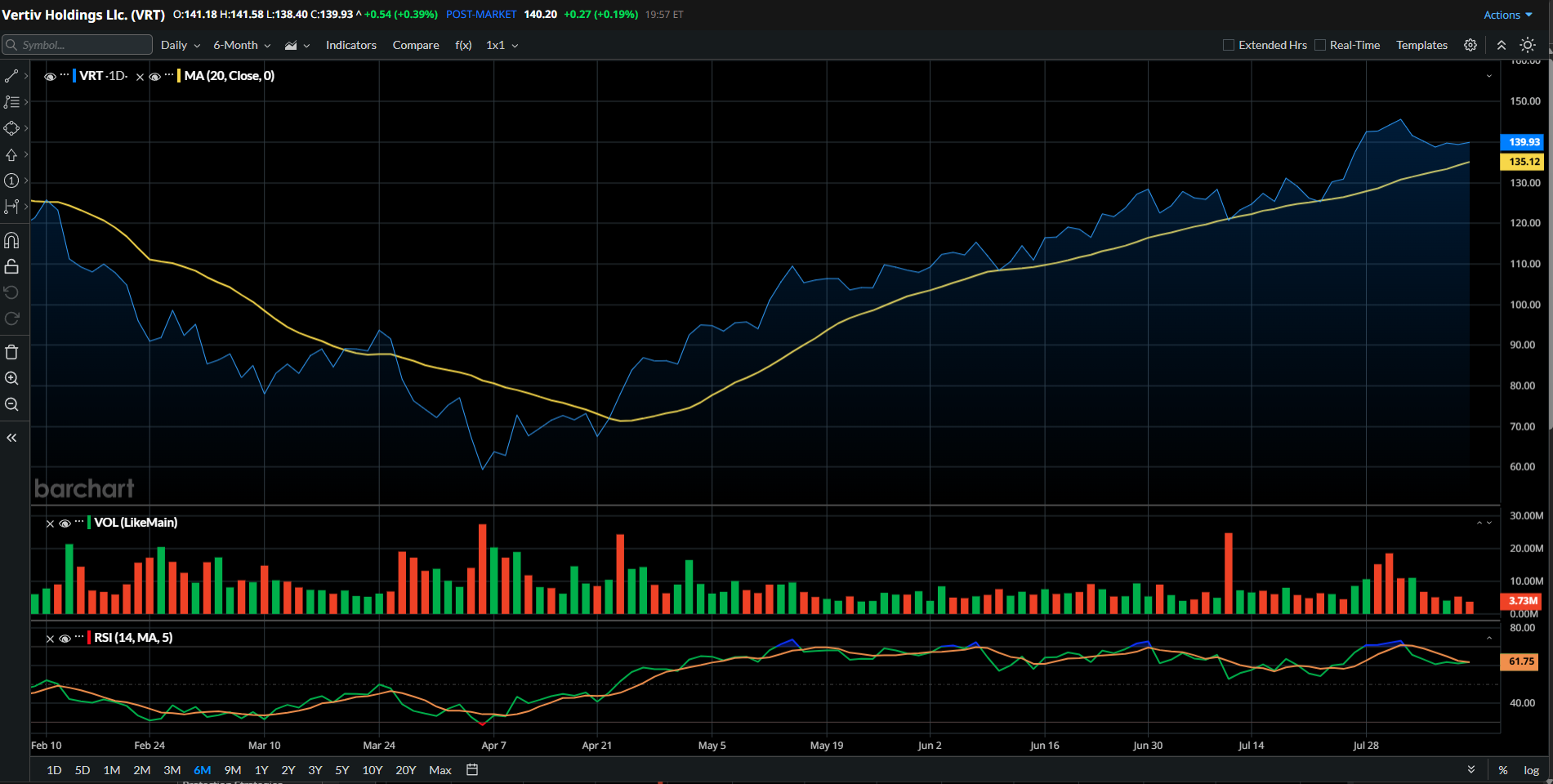Toggle percent scale button

point(1503,770)
